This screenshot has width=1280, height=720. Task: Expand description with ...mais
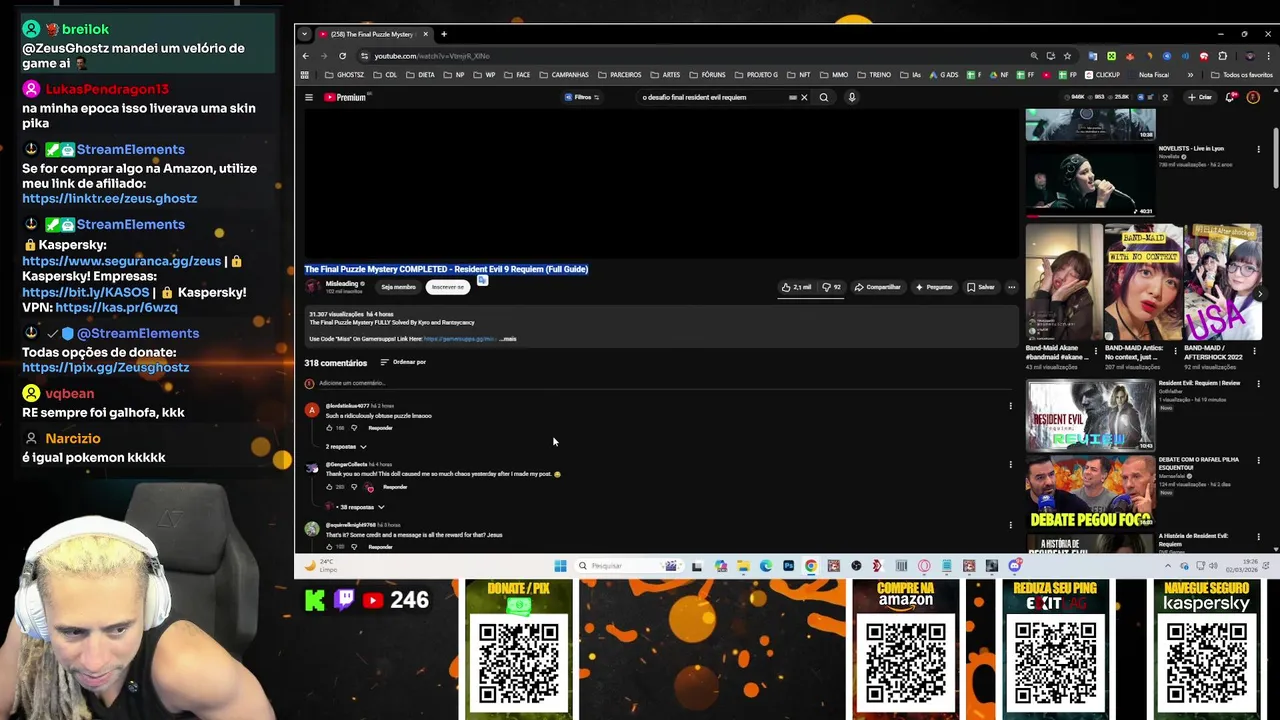point(508,339)
